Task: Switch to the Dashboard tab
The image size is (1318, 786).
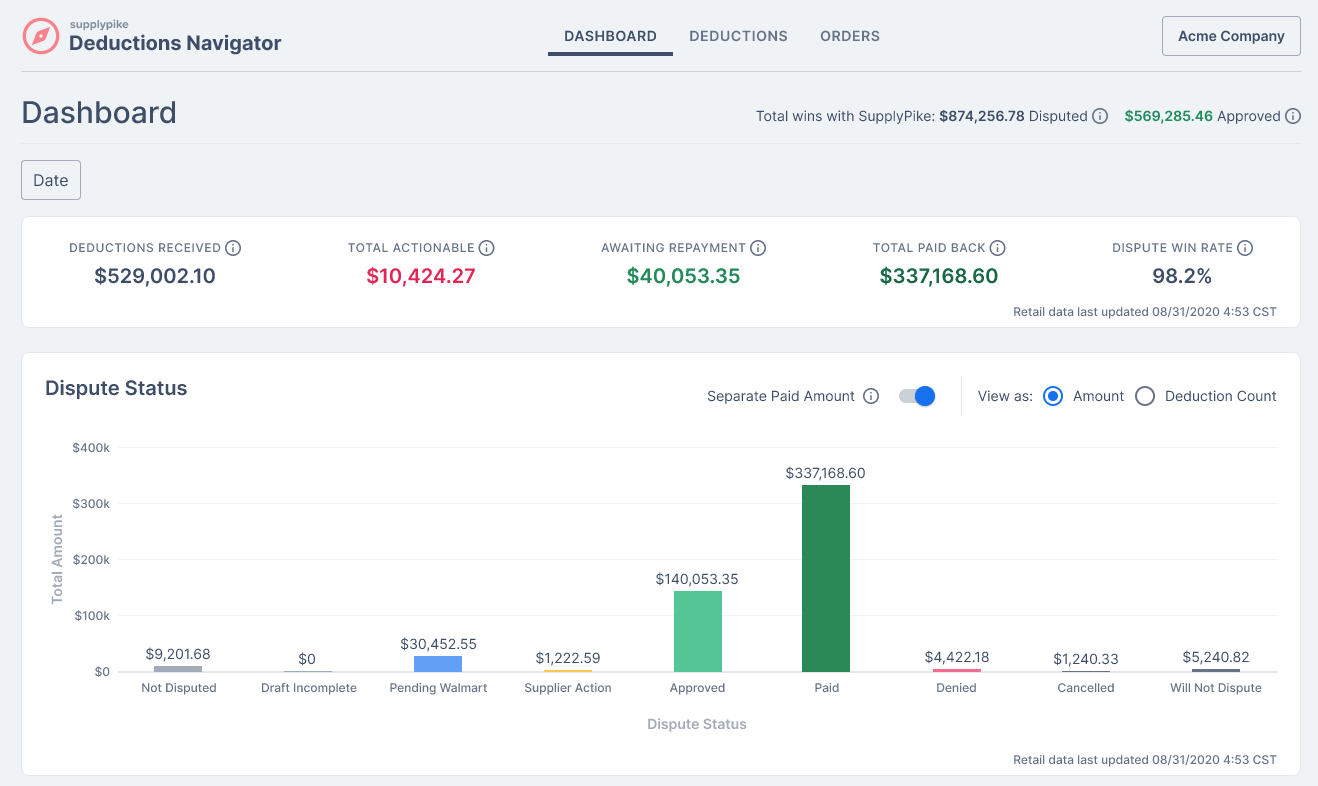Action: [610, 36]
